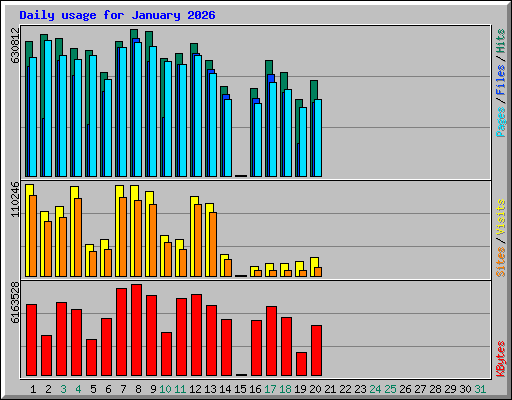Click the Hits legend label
512x400 pixels.
[501, 41]
